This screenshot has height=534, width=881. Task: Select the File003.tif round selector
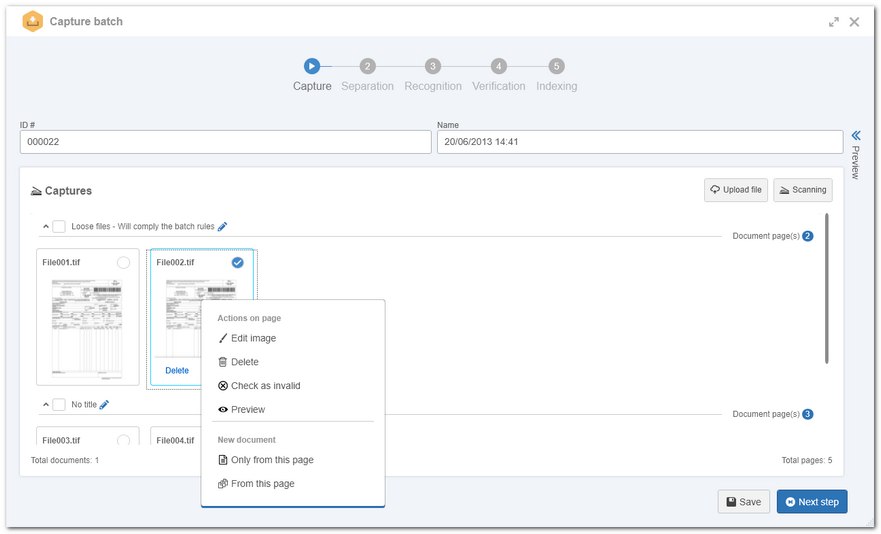pos(124,440)
